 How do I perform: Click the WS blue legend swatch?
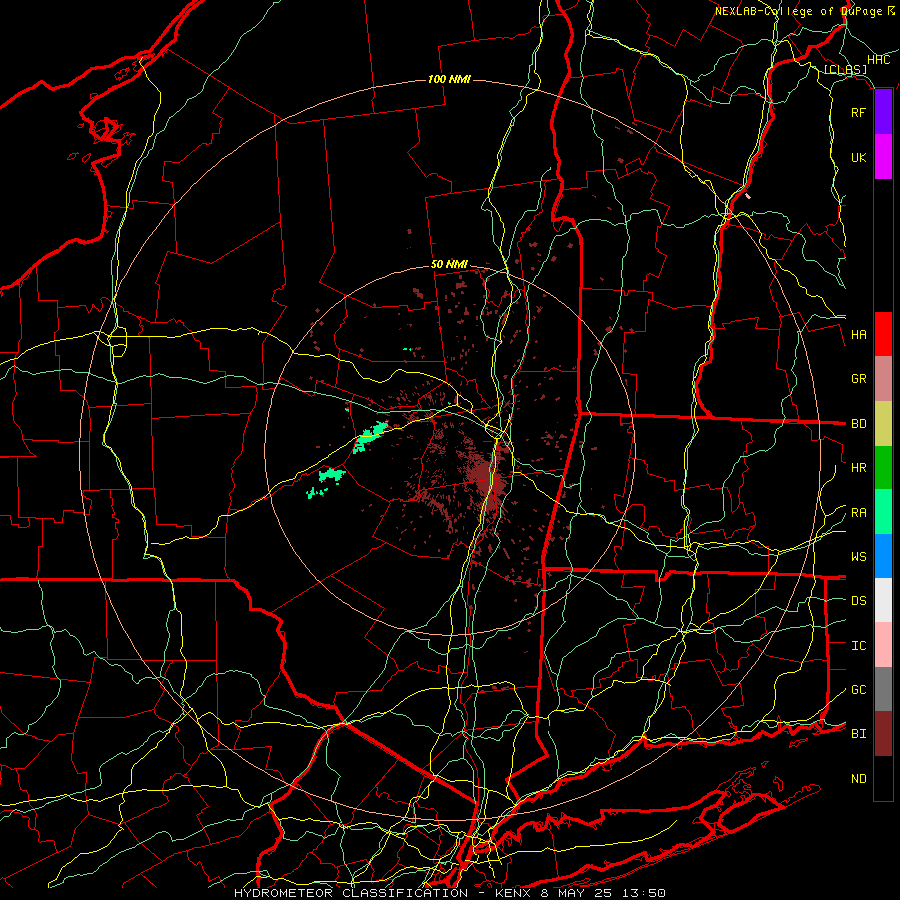[883, 556]
